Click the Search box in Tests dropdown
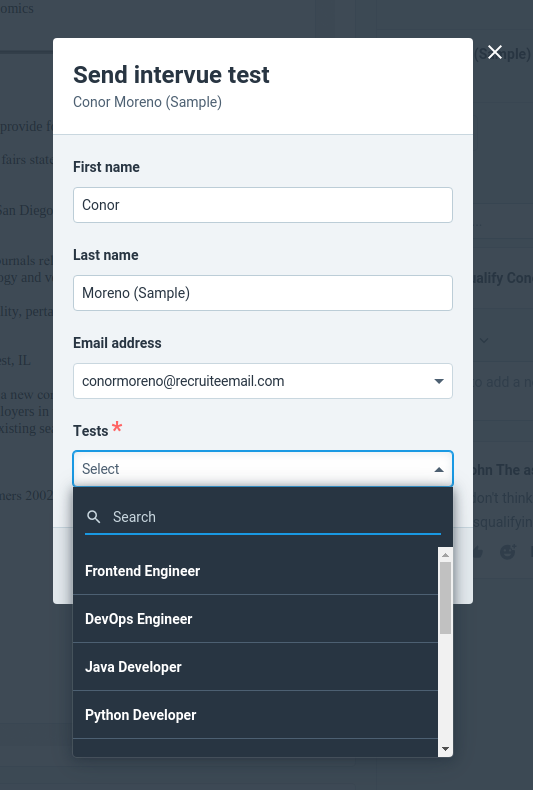The width and height of the screenshot is (533, 790). click(263, 517)
